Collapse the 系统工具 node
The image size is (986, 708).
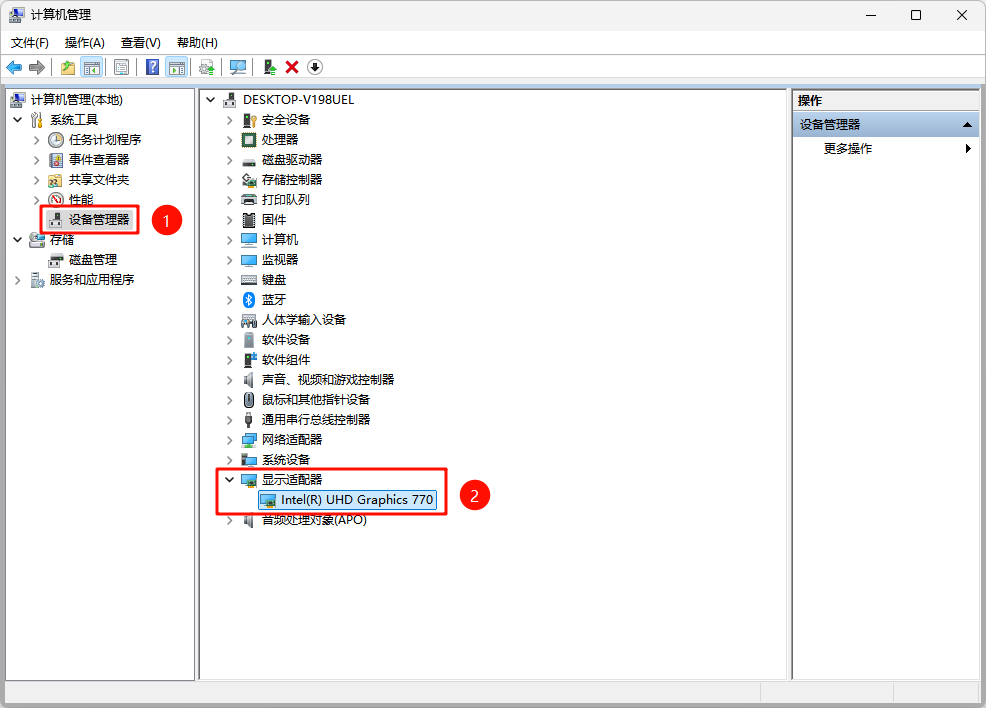[x=18, y=119]
